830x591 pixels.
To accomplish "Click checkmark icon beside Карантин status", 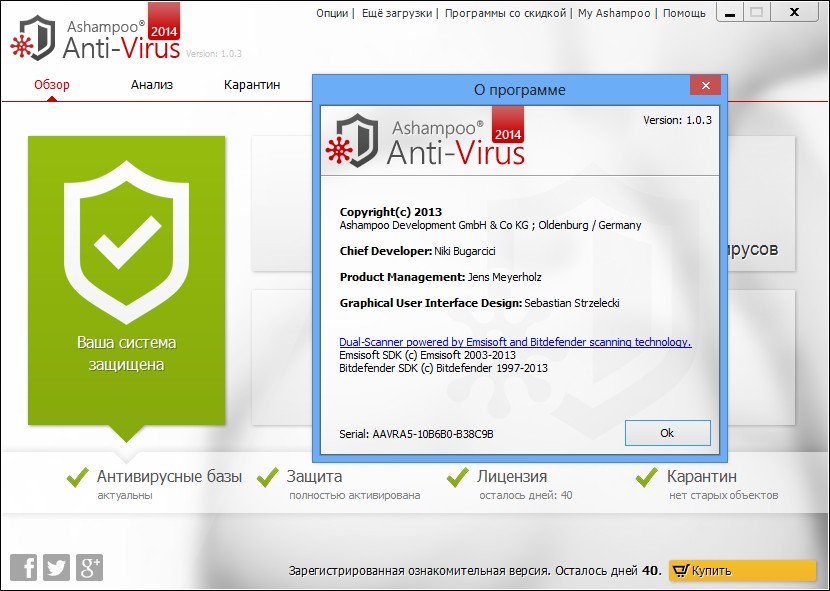I will click(x=647, y=477).
